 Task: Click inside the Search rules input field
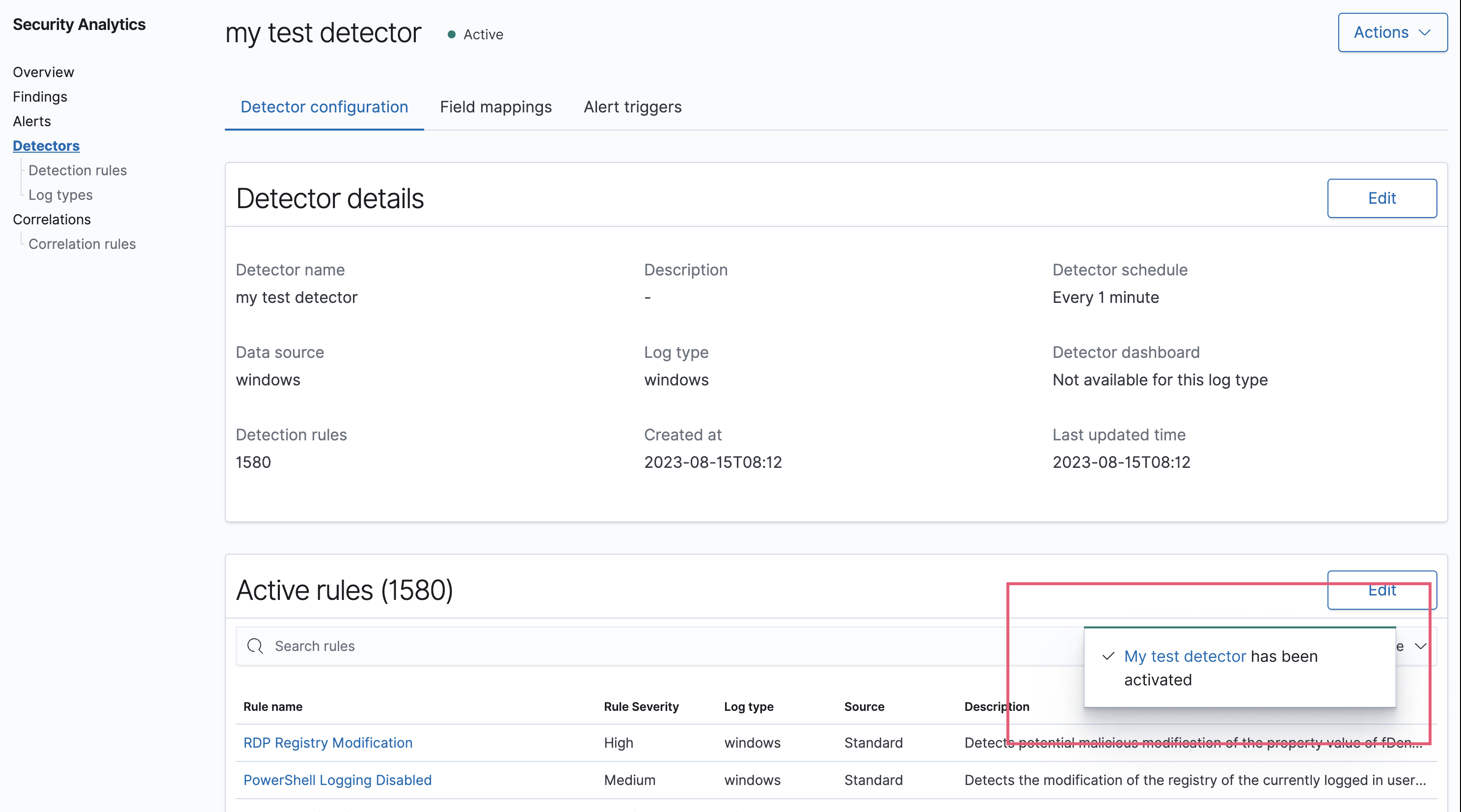click(x=397, y=646)
